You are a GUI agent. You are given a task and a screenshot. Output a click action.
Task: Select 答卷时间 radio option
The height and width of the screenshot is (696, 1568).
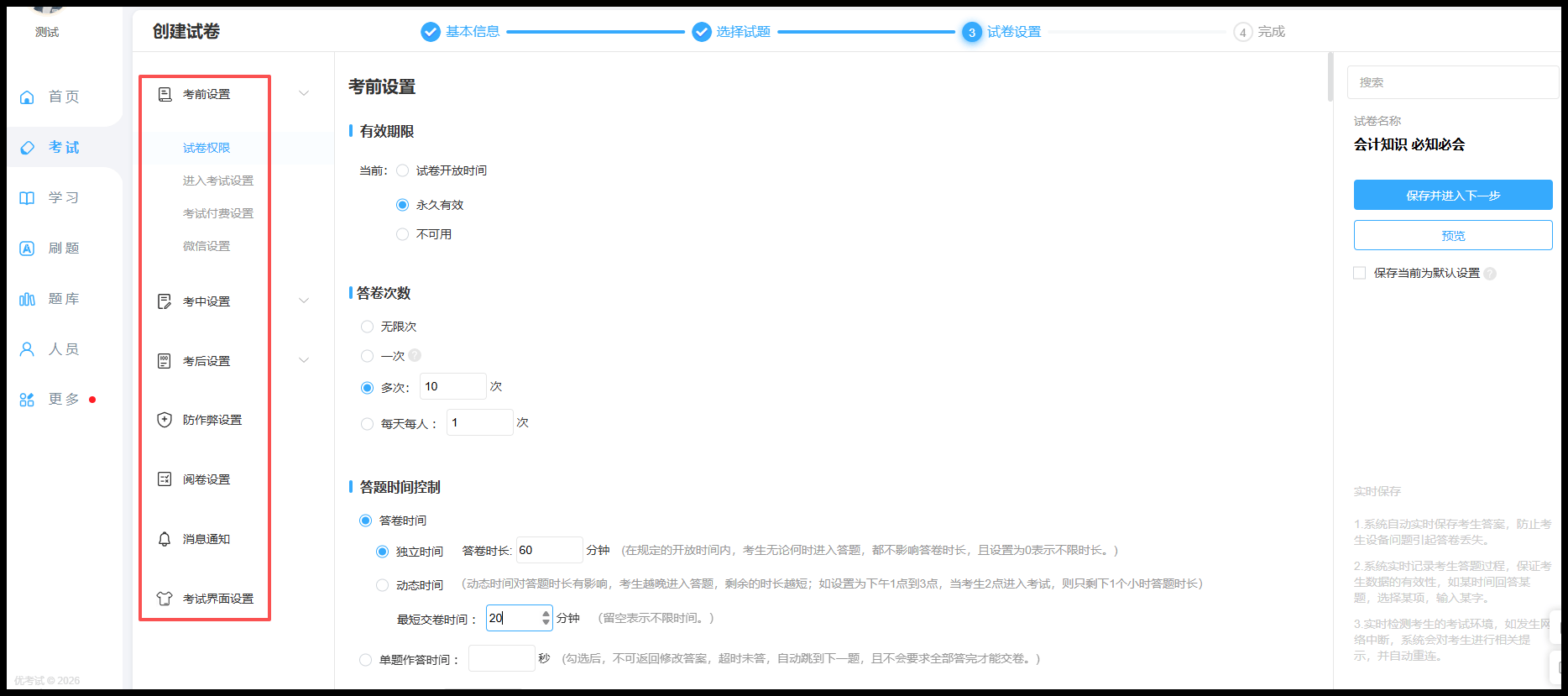coord(365,521)
